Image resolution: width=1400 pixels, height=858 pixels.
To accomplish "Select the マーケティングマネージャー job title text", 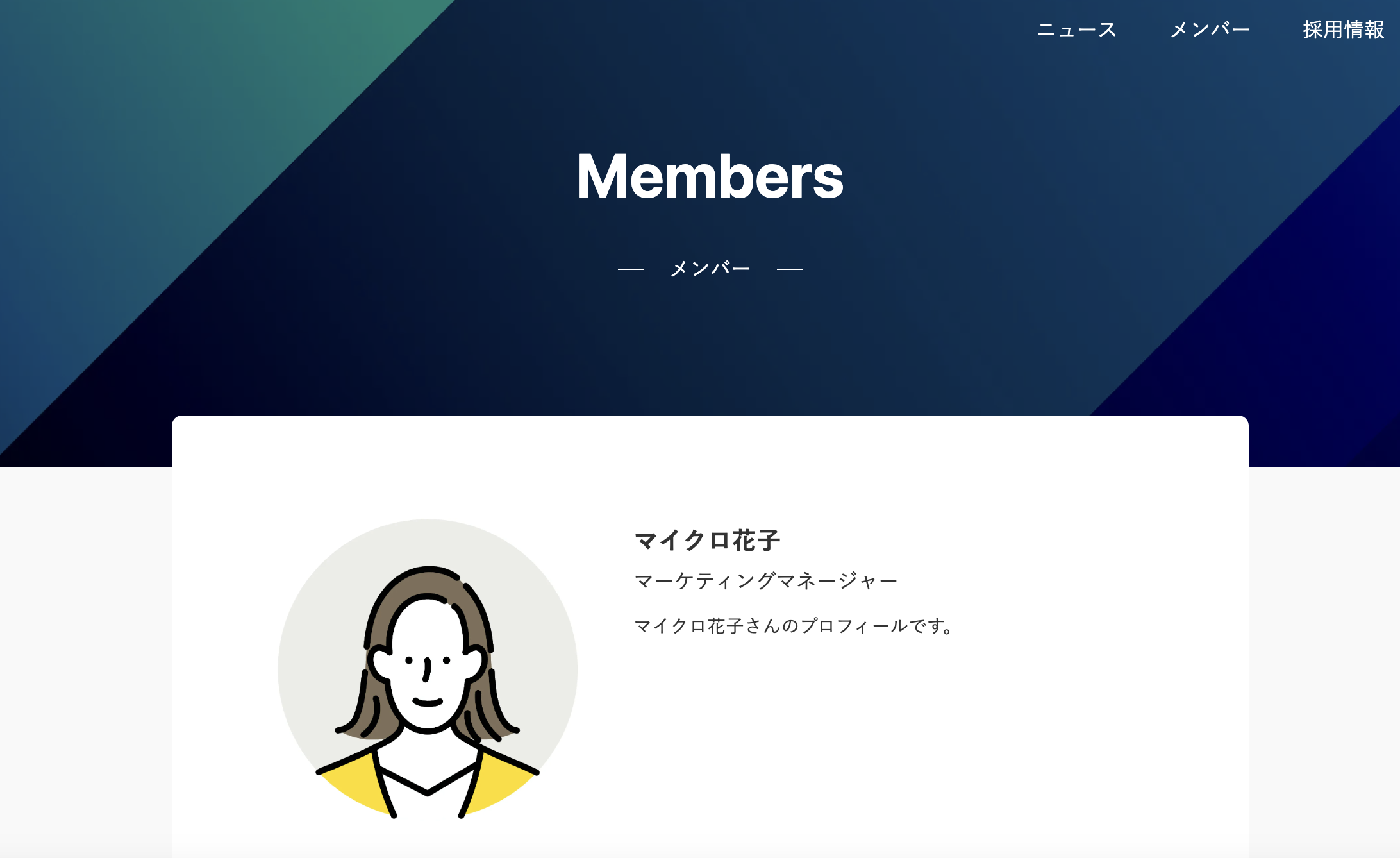I will click(766, 581).
